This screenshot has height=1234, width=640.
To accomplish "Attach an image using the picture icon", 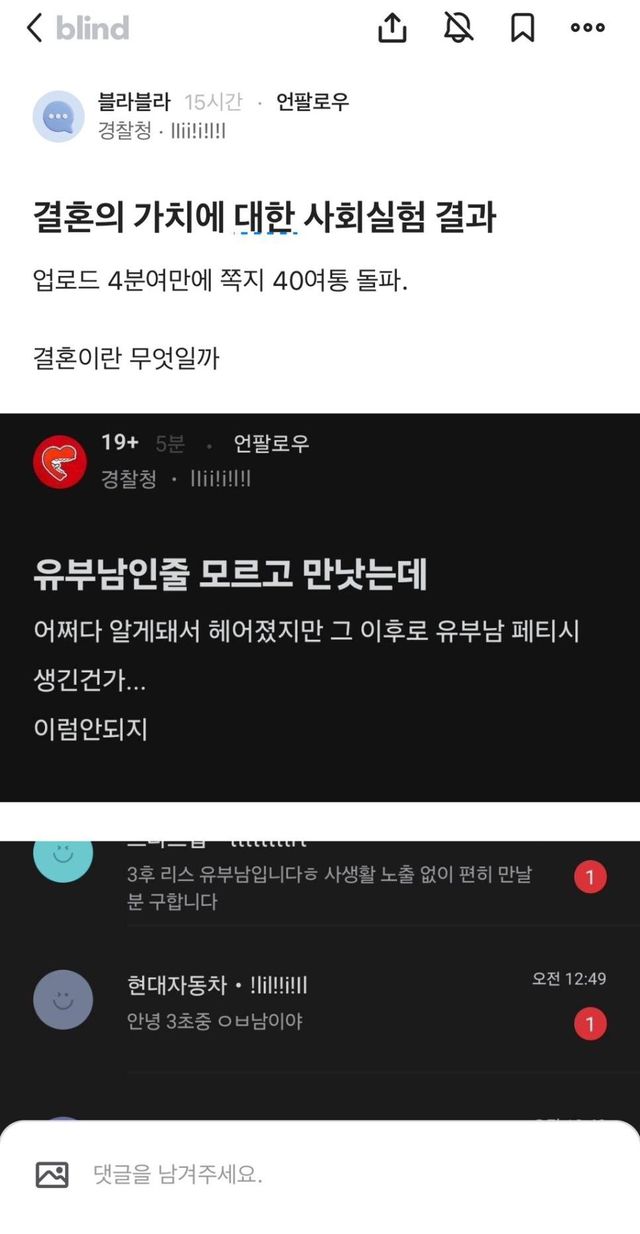I will point(52,1174).
